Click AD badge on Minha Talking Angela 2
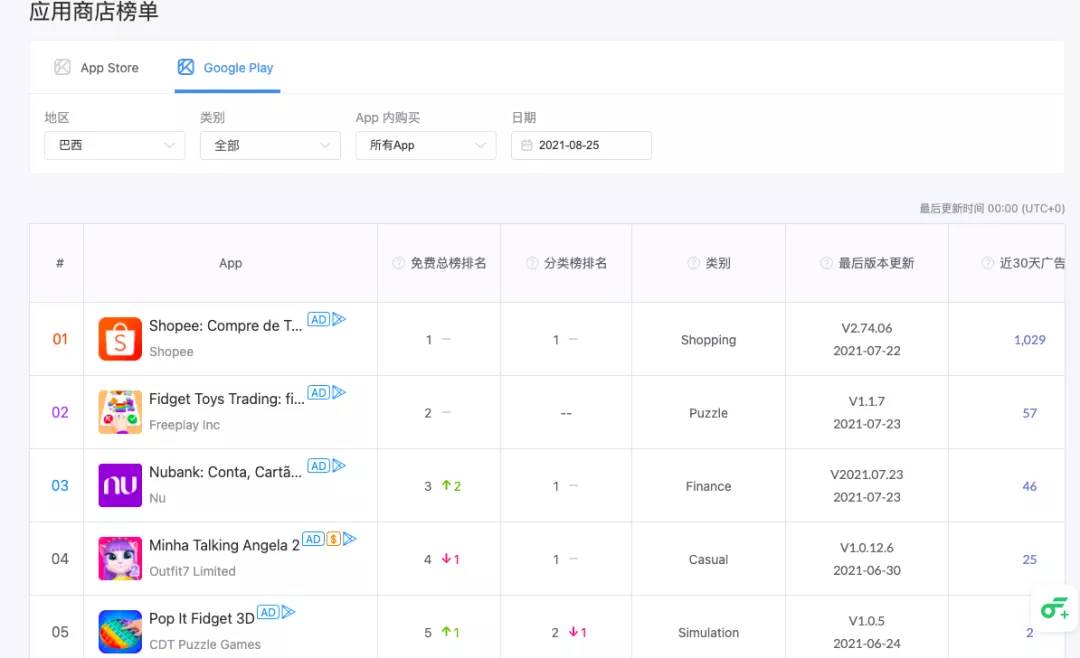The image size is (1080, 658). (313, 539)
